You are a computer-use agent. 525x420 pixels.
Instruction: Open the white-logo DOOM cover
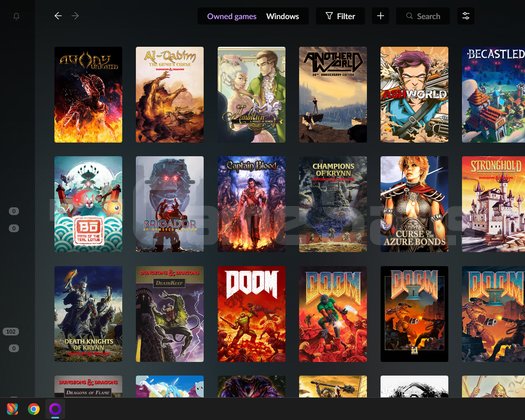(x=251, y=314)
